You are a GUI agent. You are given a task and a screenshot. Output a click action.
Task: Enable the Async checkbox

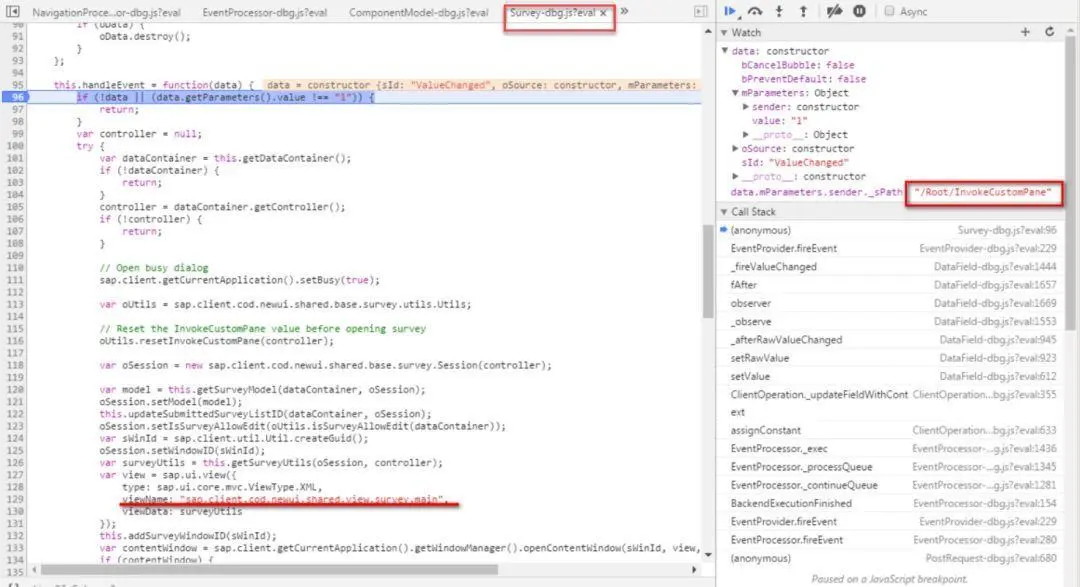coord(889,11)
